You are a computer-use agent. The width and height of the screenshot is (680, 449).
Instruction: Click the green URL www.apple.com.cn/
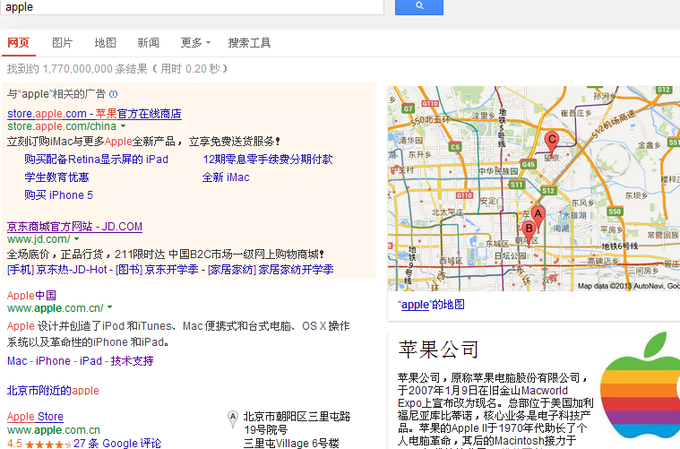click(56, 308)
